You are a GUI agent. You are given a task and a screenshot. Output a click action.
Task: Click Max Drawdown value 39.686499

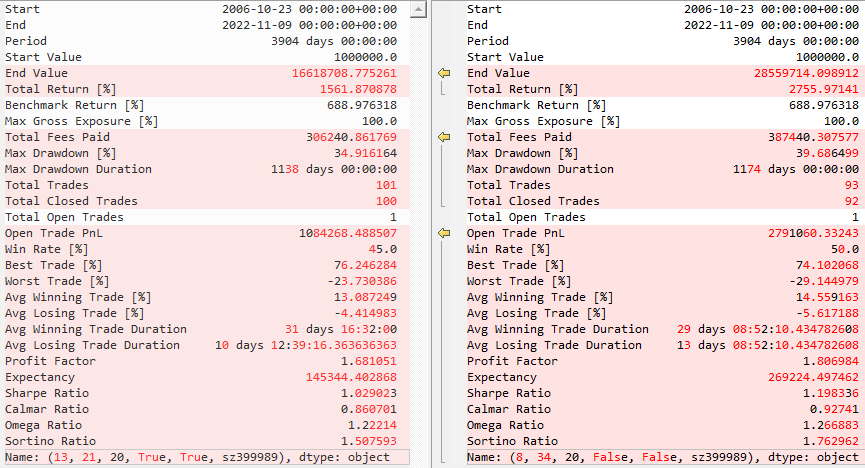coord(827,153)
